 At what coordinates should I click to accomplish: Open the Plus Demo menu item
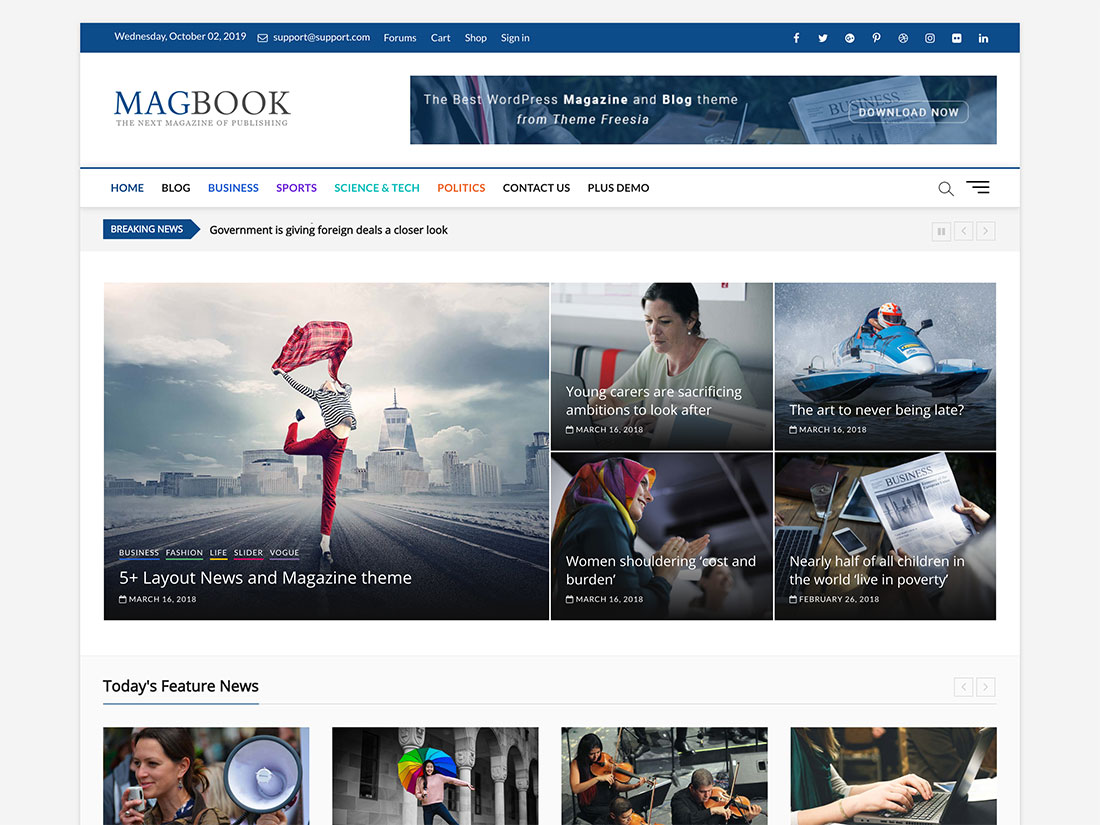(x=618, y=188)
